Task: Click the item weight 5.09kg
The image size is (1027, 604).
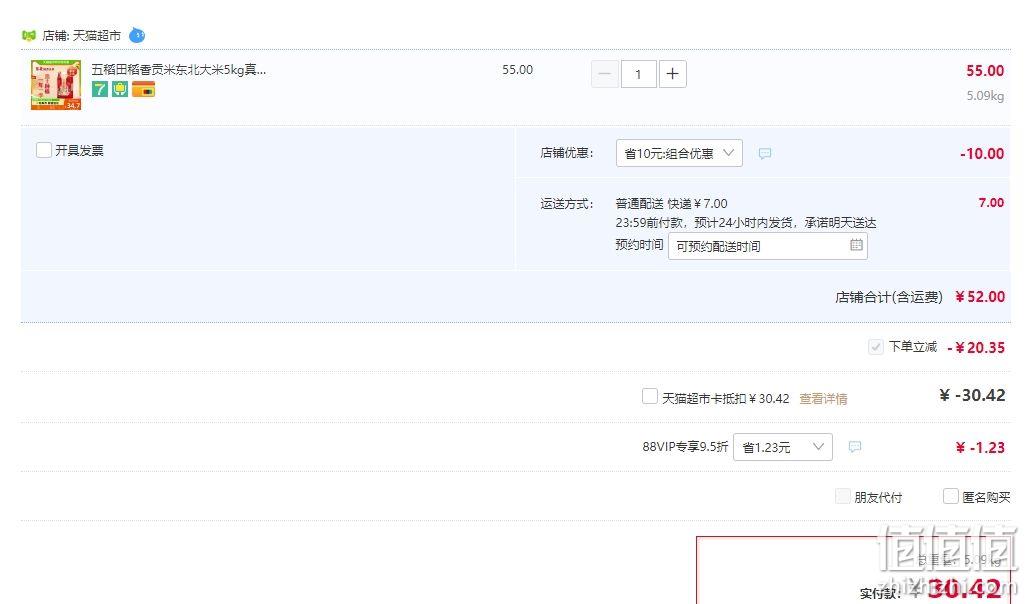Action: pos(985,96)
